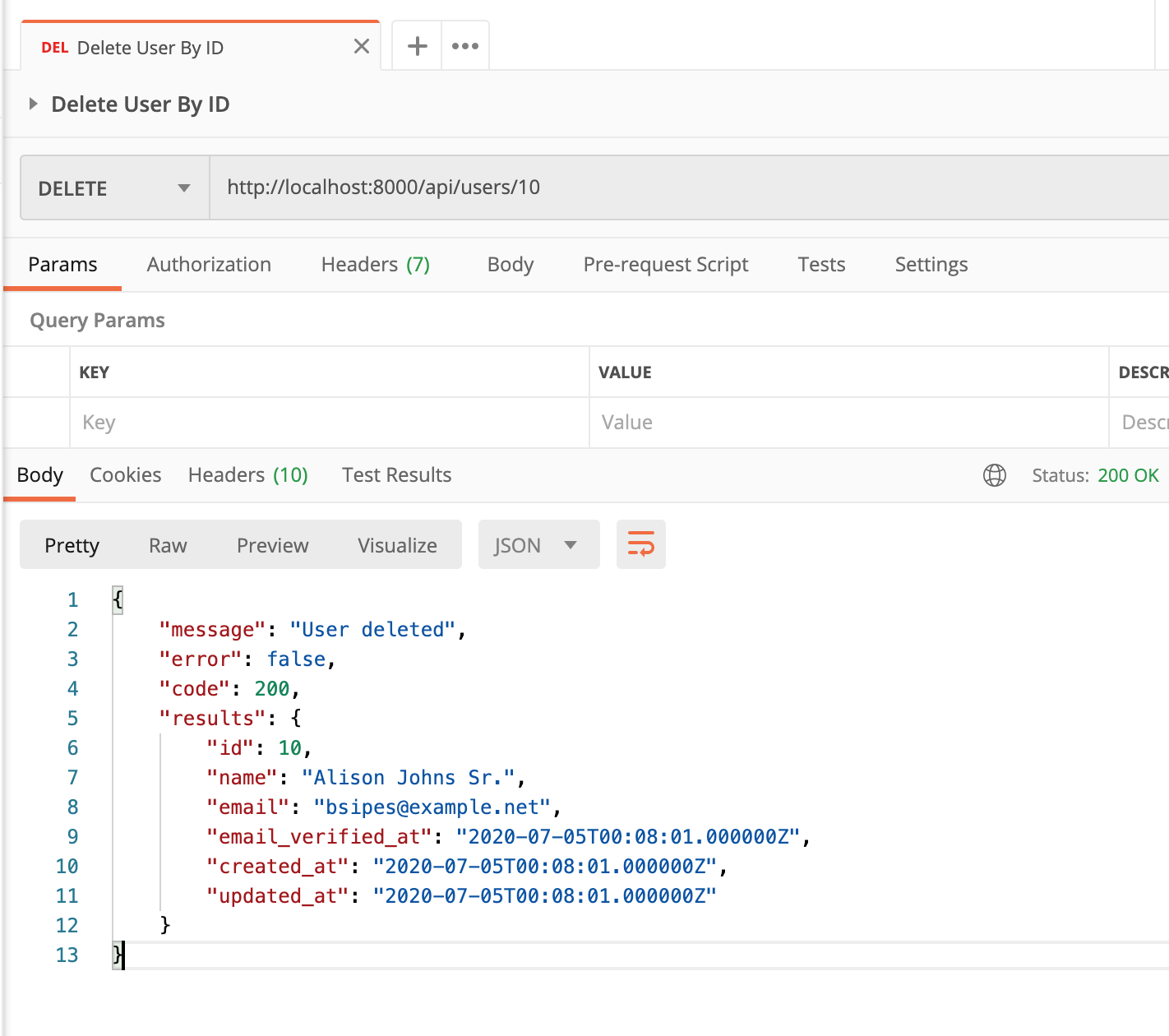
Task: Open a new request tab with plus icon
Action: tap(418, 46)
